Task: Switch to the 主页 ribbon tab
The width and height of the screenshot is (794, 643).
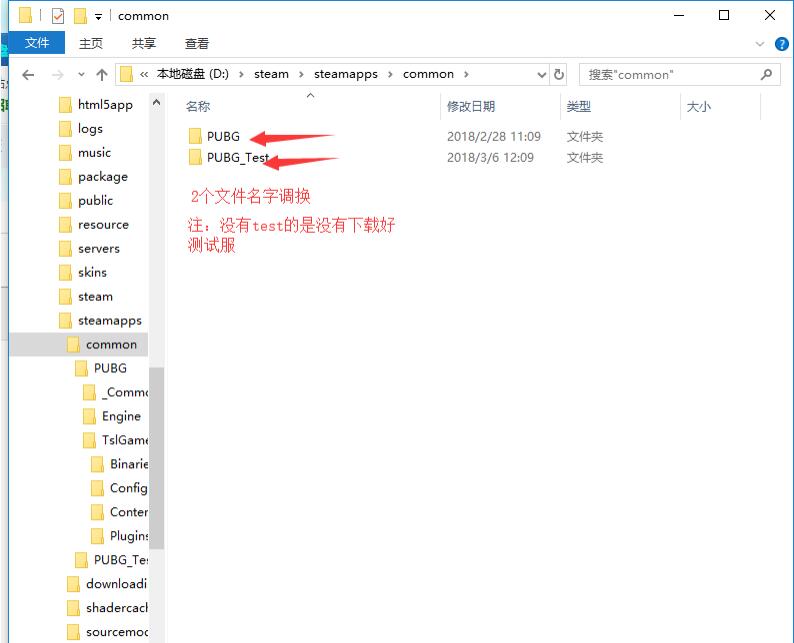Action: pos(91,44)
